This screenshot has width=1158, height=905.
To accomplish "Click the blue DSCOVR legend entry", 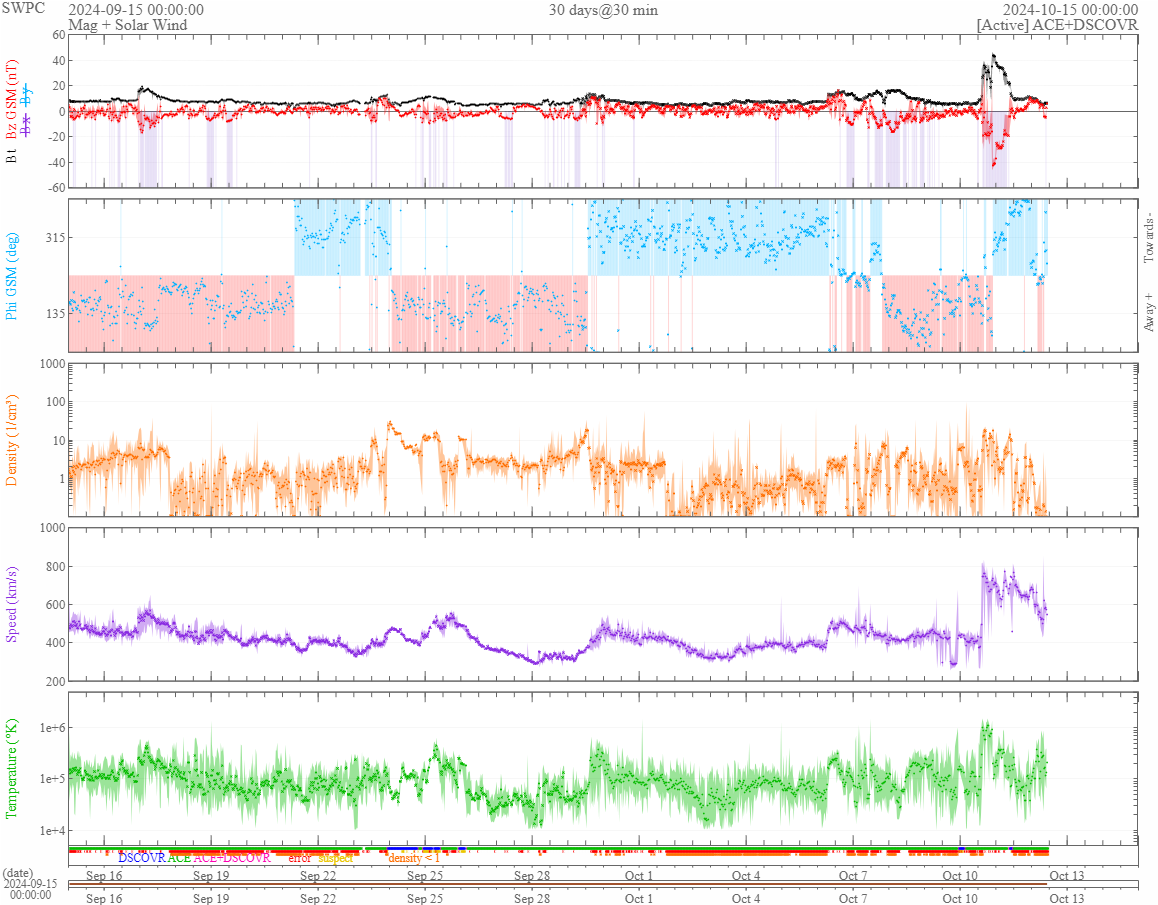I will pos(142,858).
